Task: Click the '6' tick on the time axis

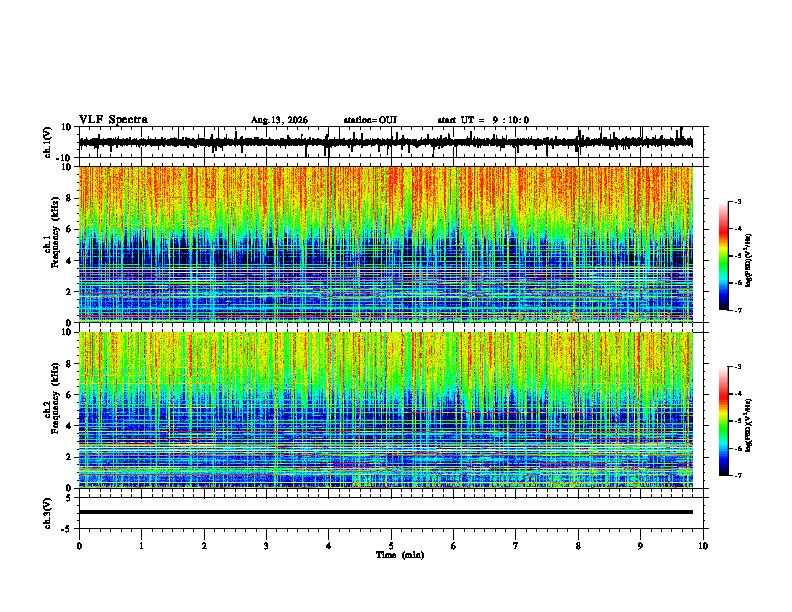Action: 454,546
